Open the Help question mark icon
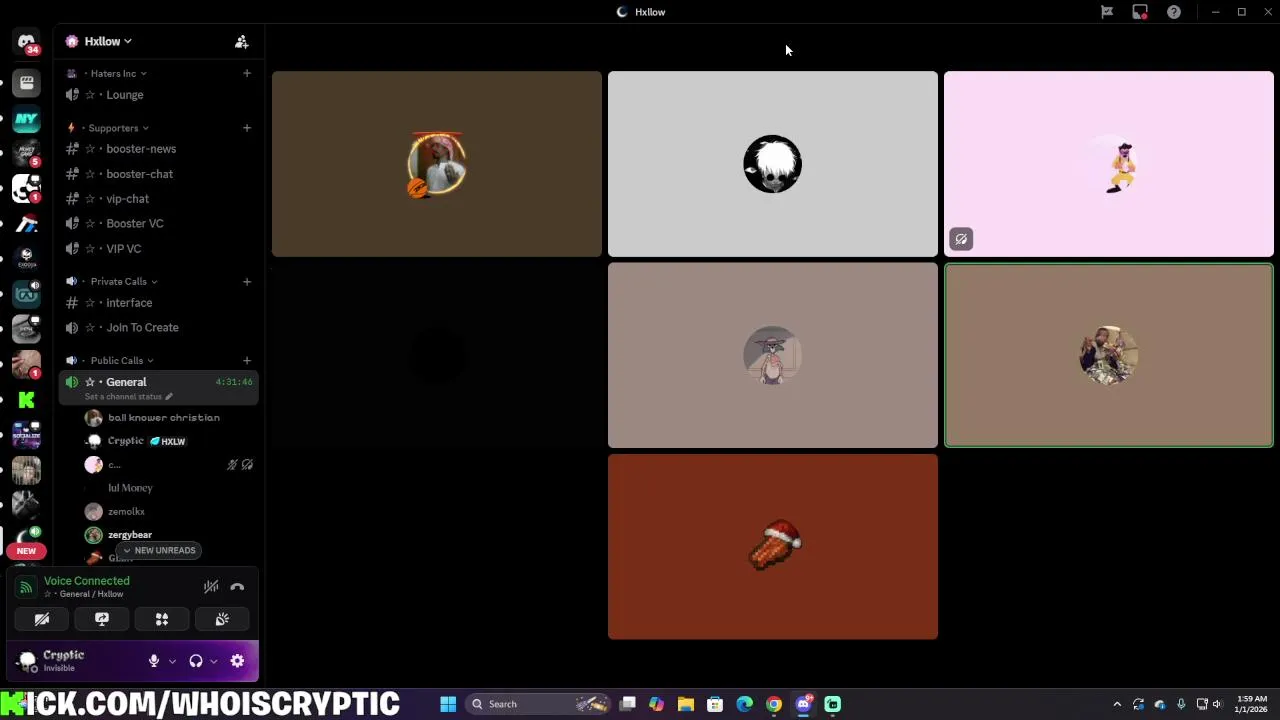Image resolution: width=1280 pixels, height=720 pixels. [1174, 12]
